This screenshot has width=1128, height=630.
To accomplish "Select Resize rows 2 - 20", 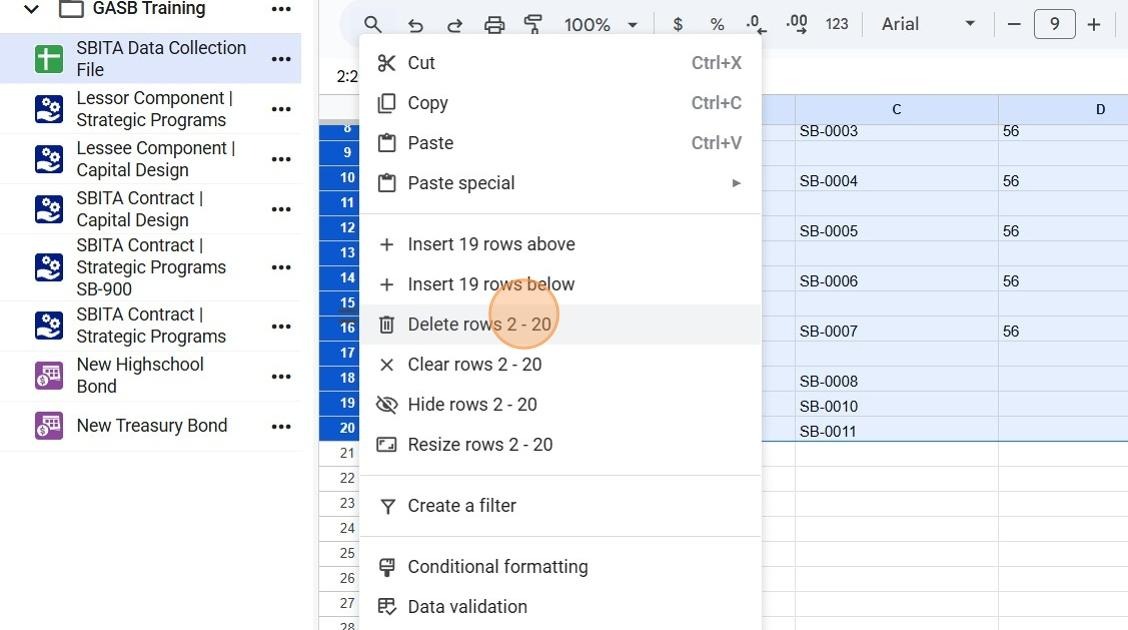I will (x=560, y=445).
